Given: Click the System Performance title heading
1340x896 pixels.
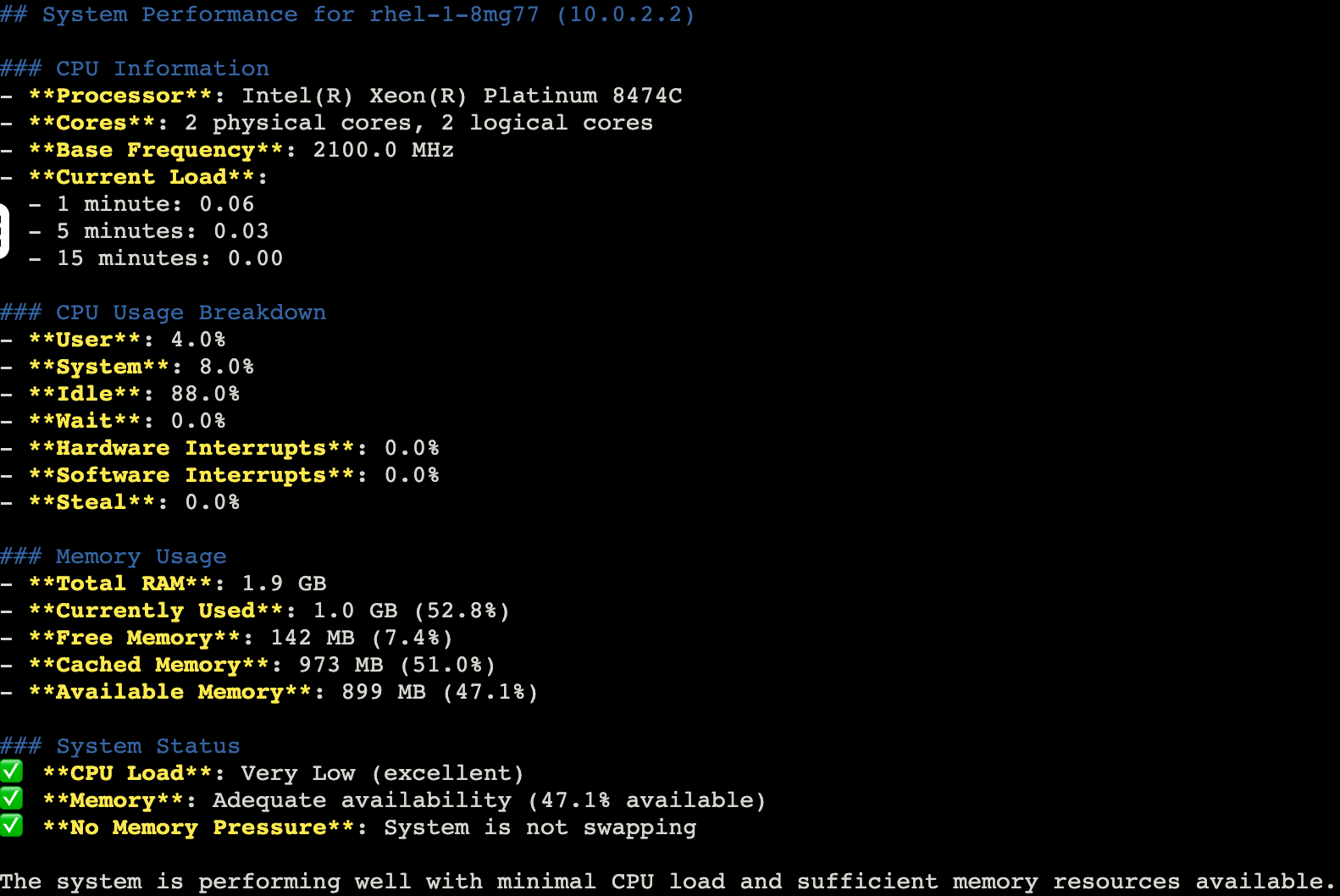Looking at the screenshot, I should click(347, 14).
